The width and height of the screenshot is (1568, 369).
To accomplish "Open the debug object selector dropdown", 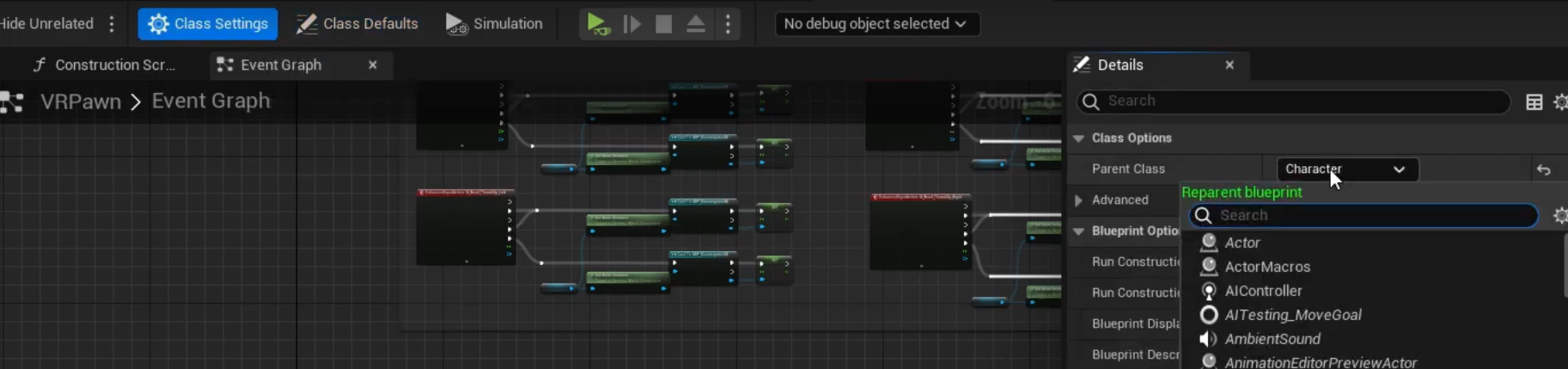I will 876,24.
